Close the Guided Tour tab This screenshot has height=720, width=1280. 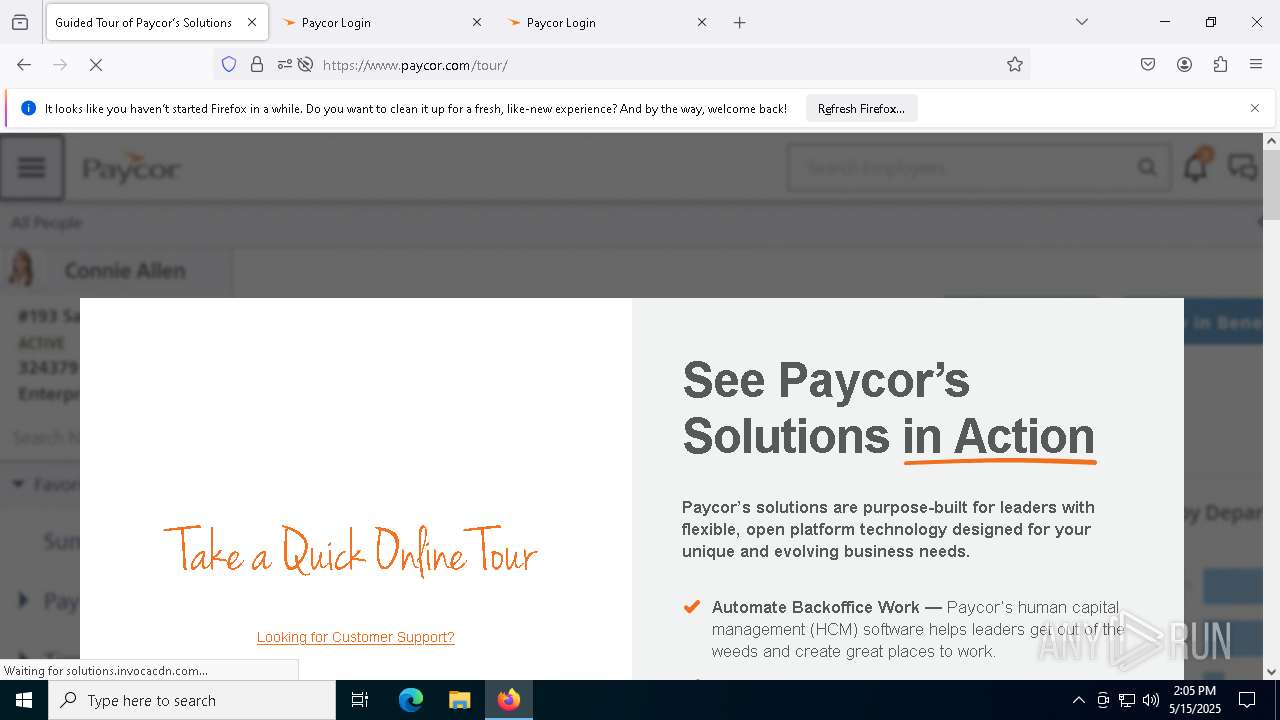[x=252, y=22]
